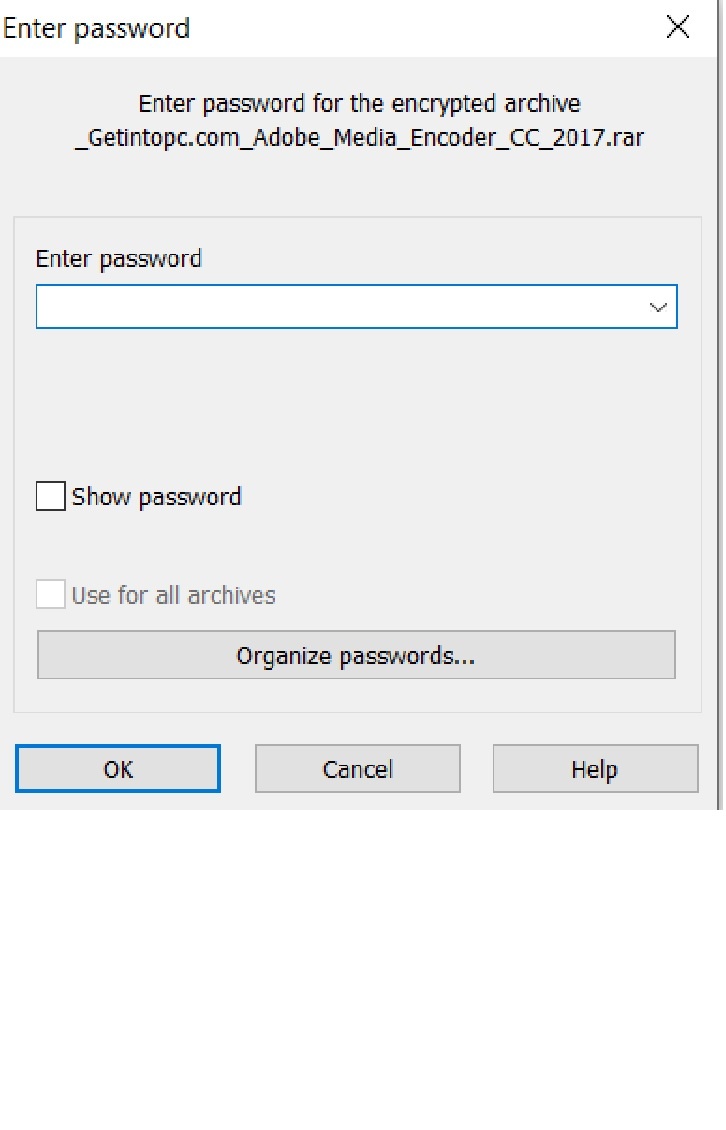Confirm with the OK button

tap(118, 769)
